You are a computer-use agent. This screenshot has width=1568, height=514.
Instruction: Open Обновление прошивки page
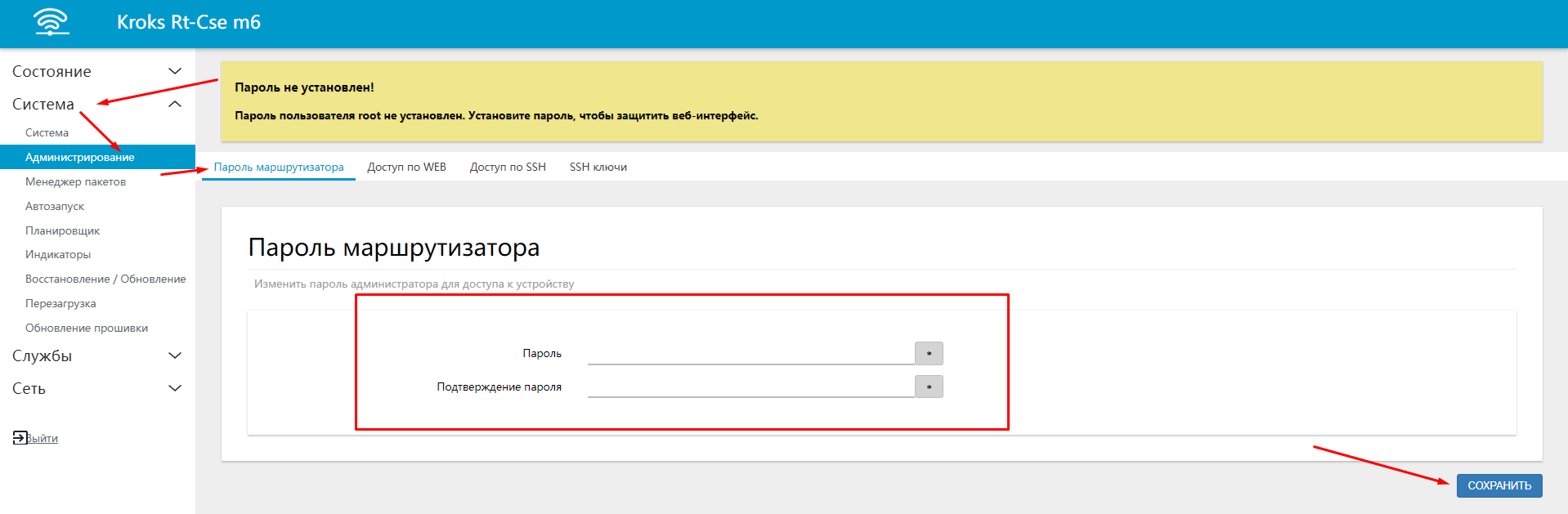(x=87, y=328)
